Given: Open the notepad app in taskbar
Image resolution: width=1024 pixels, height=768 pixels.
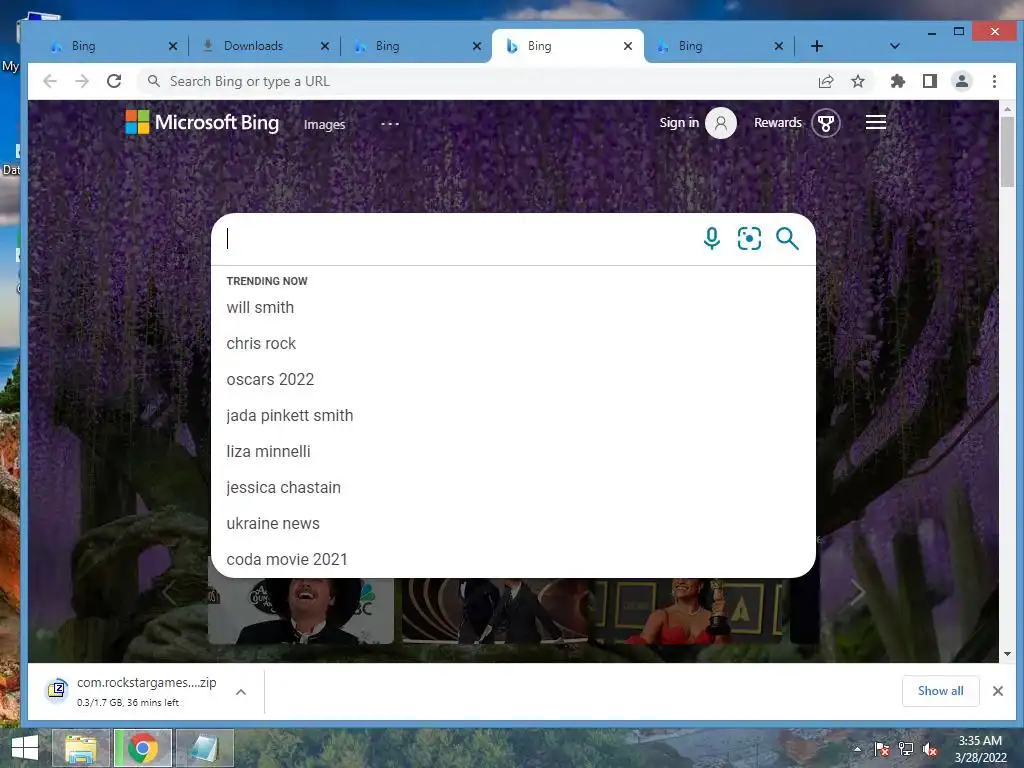Looking at the screenshot, I should click(x=204, y=748).
